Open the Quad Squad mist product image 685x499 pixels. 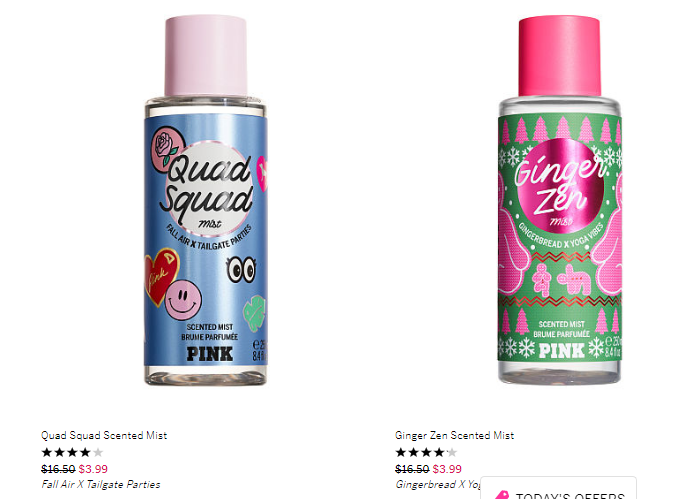pos(205,201)
